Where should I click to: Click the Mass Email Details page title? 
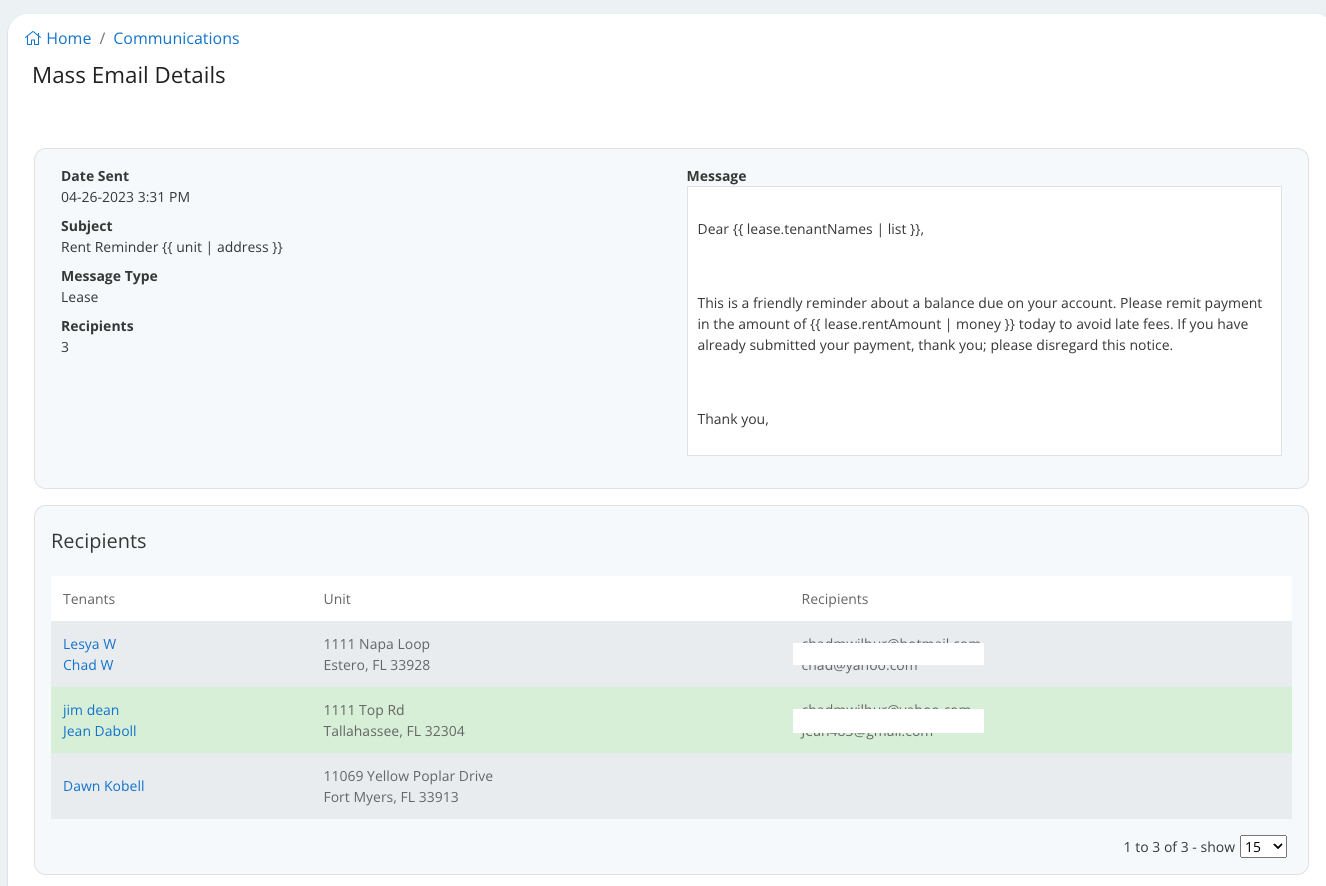coord(128,75)
